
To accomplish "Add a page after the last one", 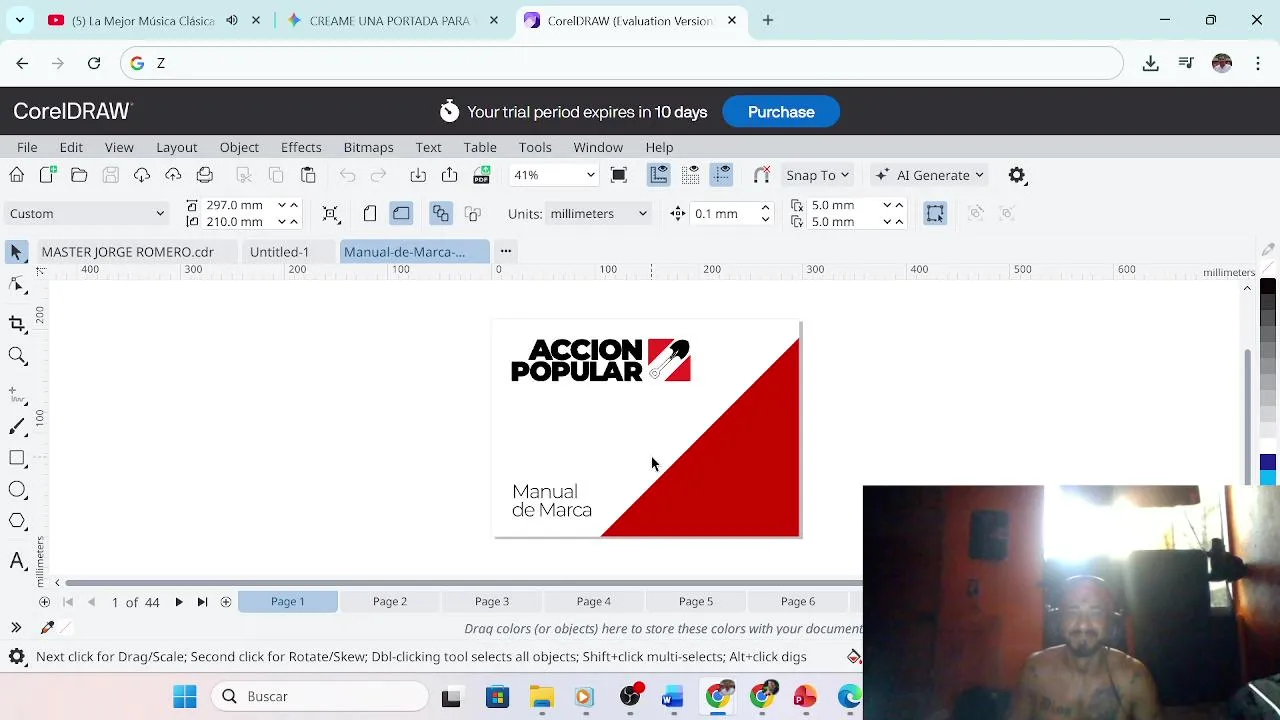I will point(226,601).
